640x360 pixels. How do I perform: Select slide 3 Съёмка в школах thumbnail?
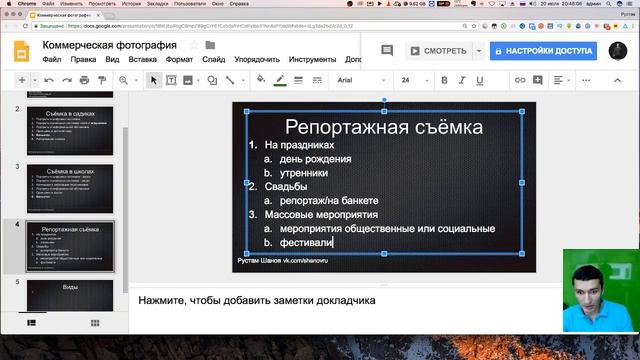click(x=70, y=189)
